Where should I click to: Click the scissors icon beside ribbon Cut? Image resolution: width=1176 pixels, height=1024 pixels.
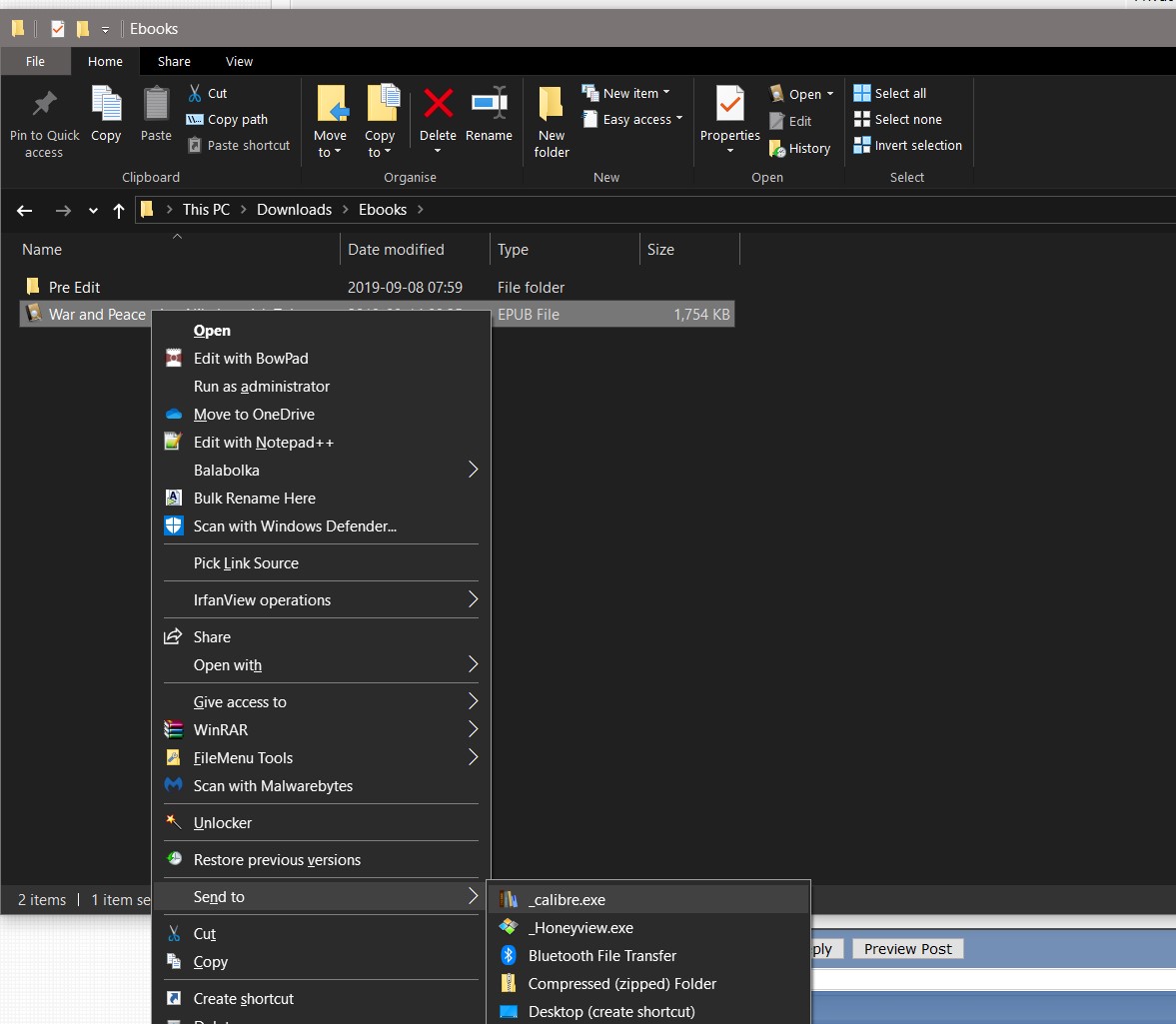(x=195, y=93)
